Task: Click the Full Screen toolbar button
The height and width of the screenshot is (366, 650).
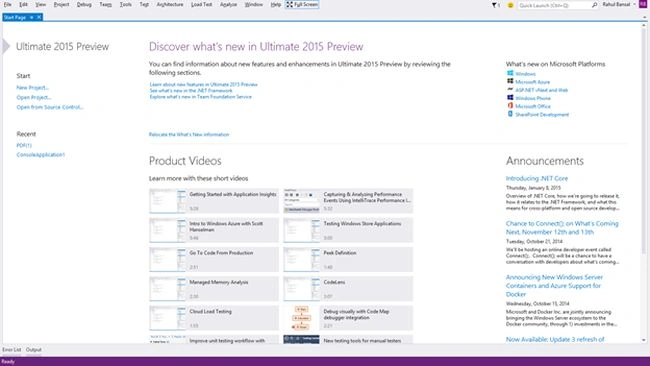Action: point(302,5)
